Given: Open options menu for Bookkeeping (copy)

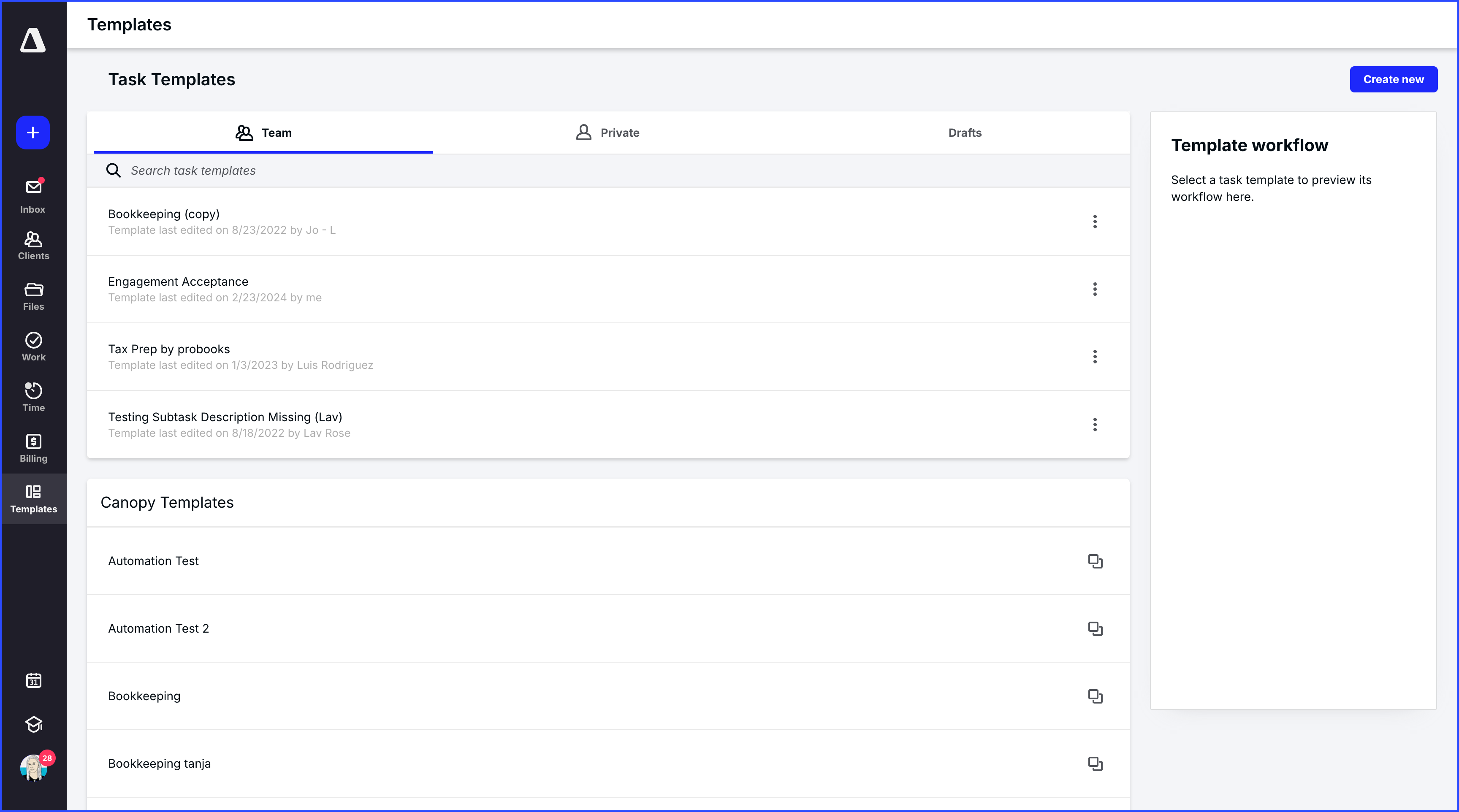Looking at the screenshot, I should (1095, 222).
